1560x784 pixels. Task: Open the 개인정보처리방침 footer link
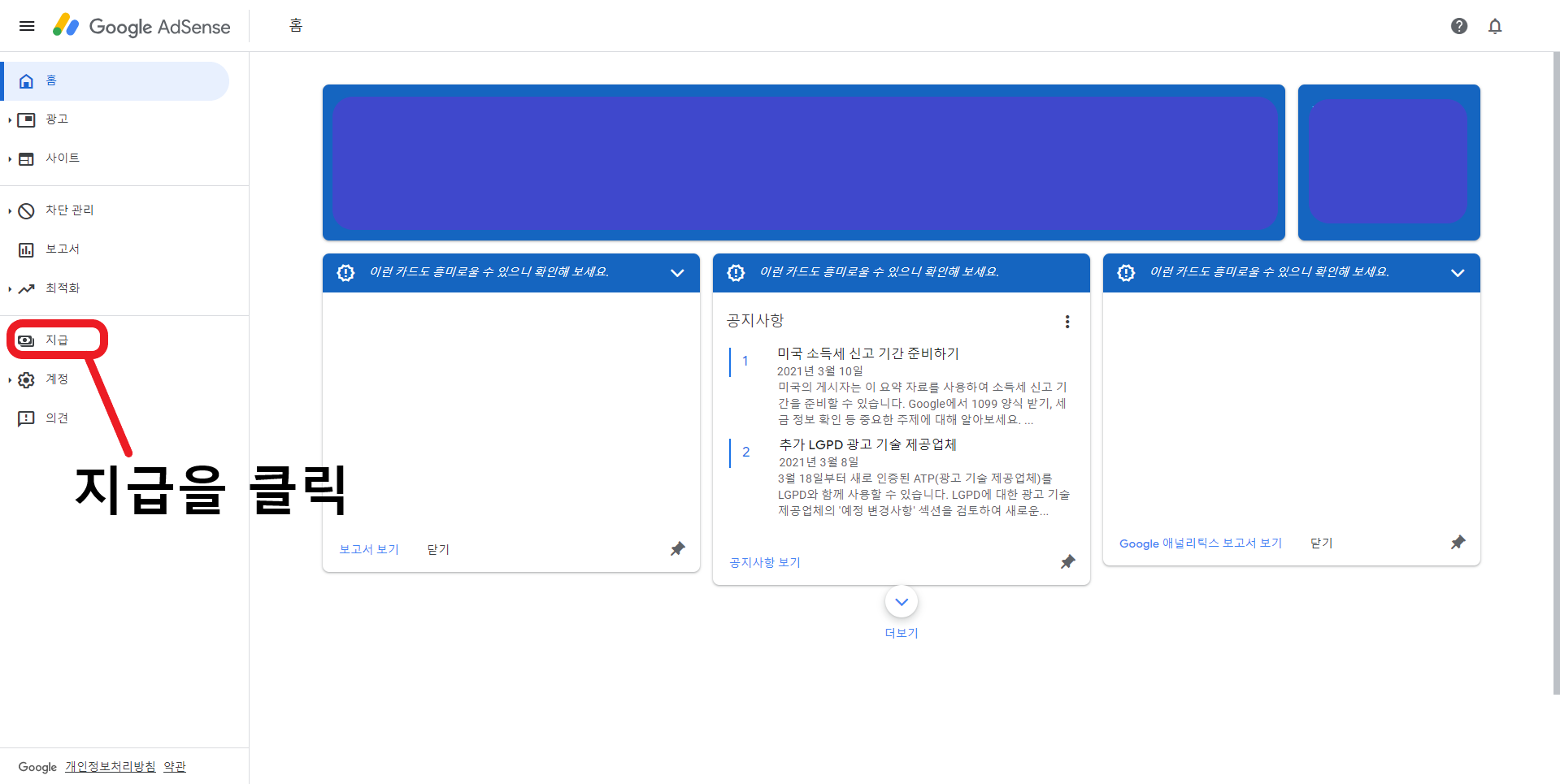(x=111, y=767)
